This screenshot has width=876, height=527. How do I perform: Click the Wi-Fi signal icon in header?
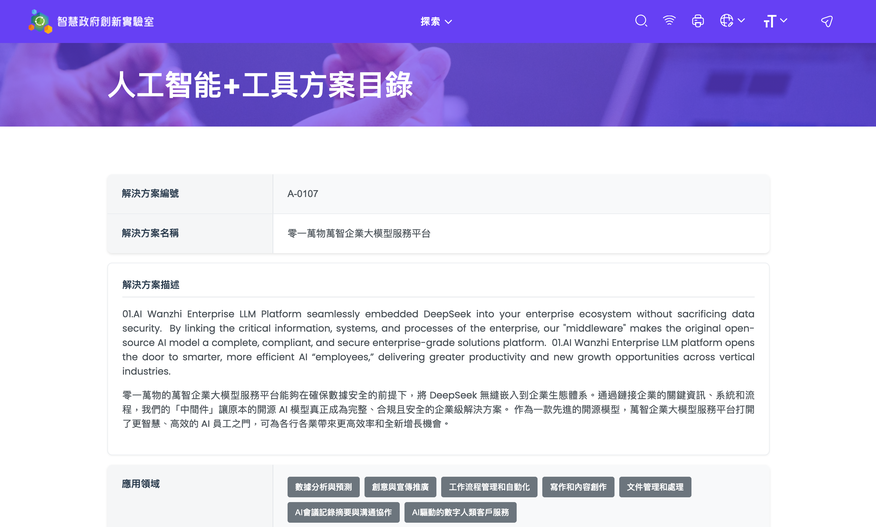(x=669, y=21)
